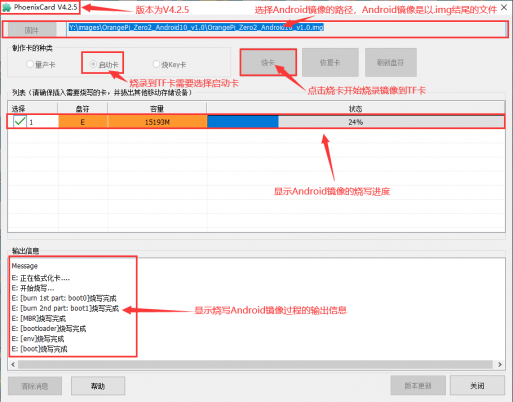The width and height of the screenshot is (513, 402).
Task: Click the PhoenixCard app icon in title bar
Action: (x=6, y=7)
